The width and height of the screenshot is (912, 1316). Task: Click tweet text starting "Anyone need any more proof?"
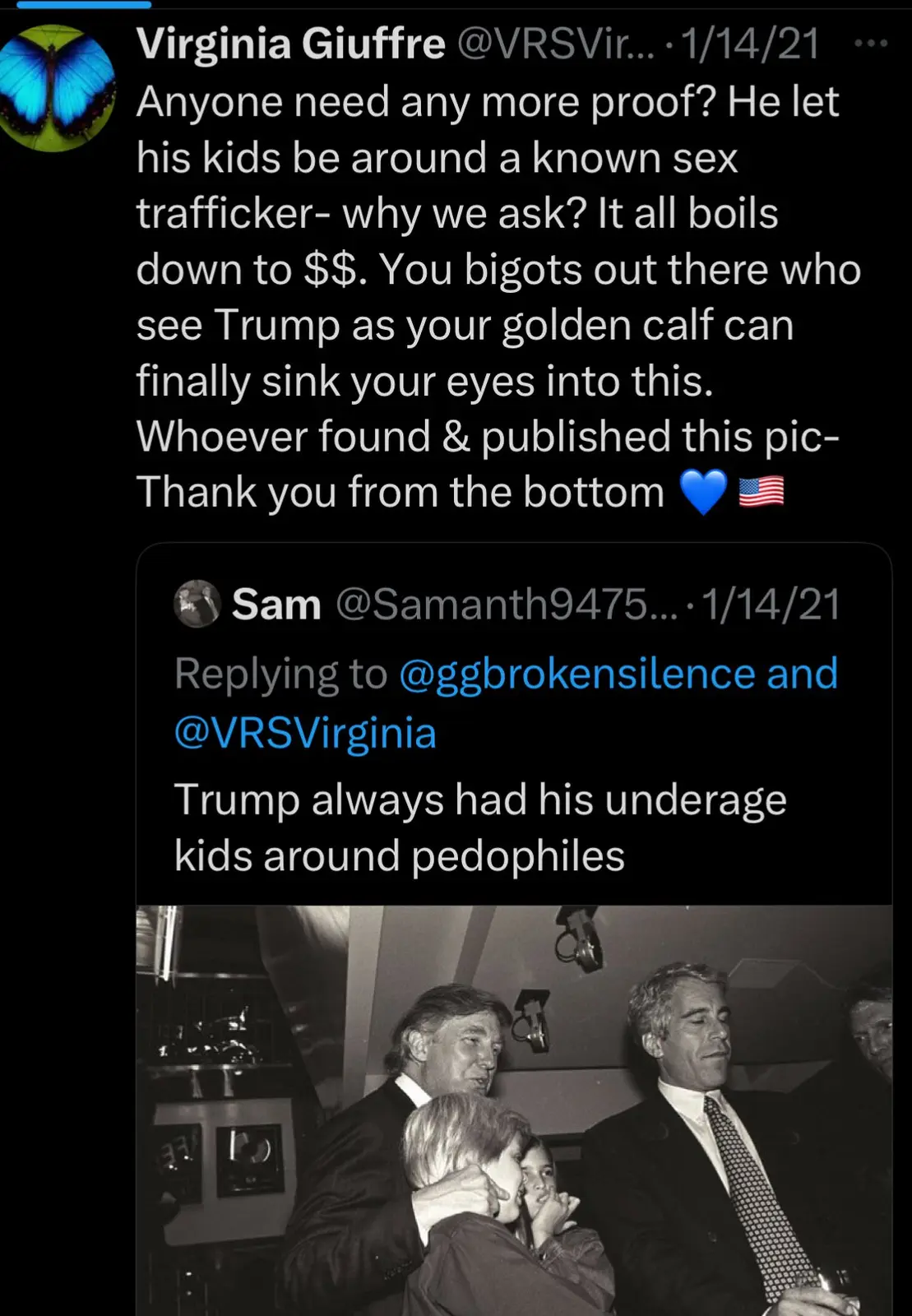point(488,102)
